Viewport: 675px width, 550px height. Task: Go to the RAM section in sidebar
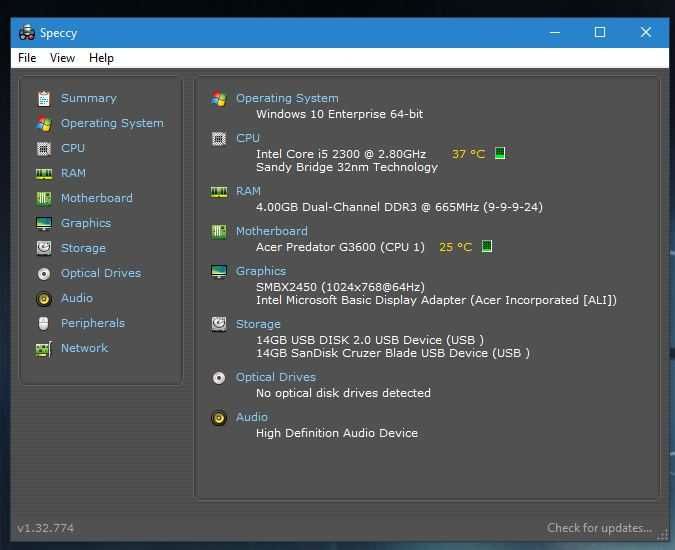coord(73,173)
